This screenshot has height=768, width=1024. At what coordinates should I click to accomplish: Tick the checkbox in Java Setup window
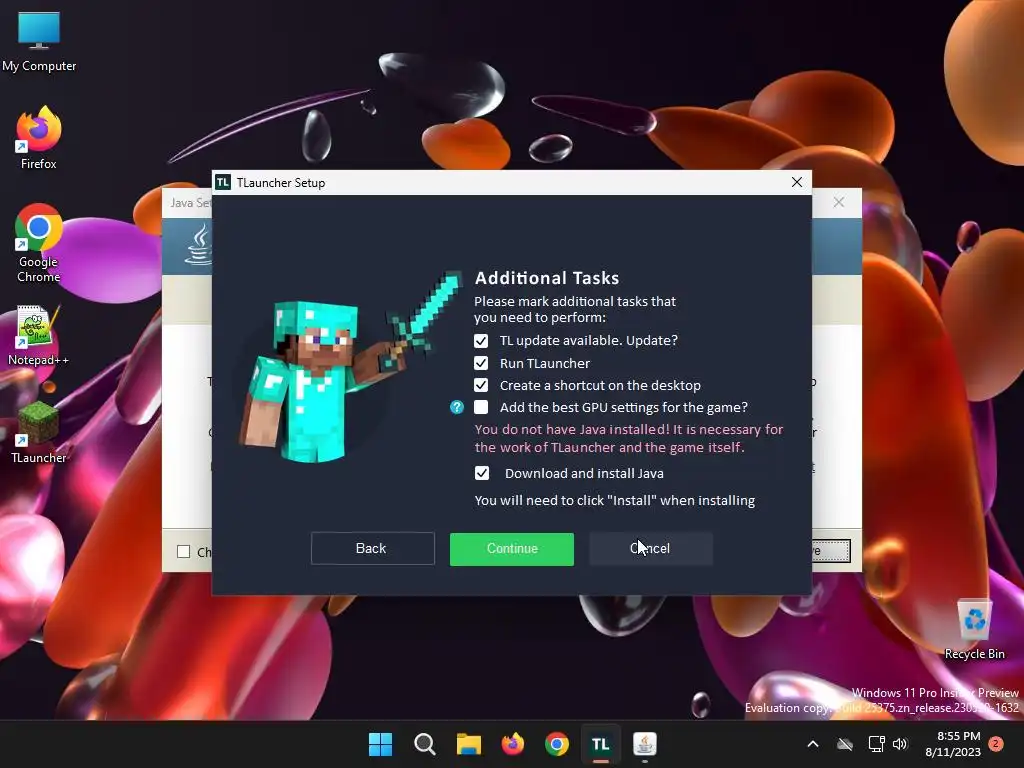point(184,552)
